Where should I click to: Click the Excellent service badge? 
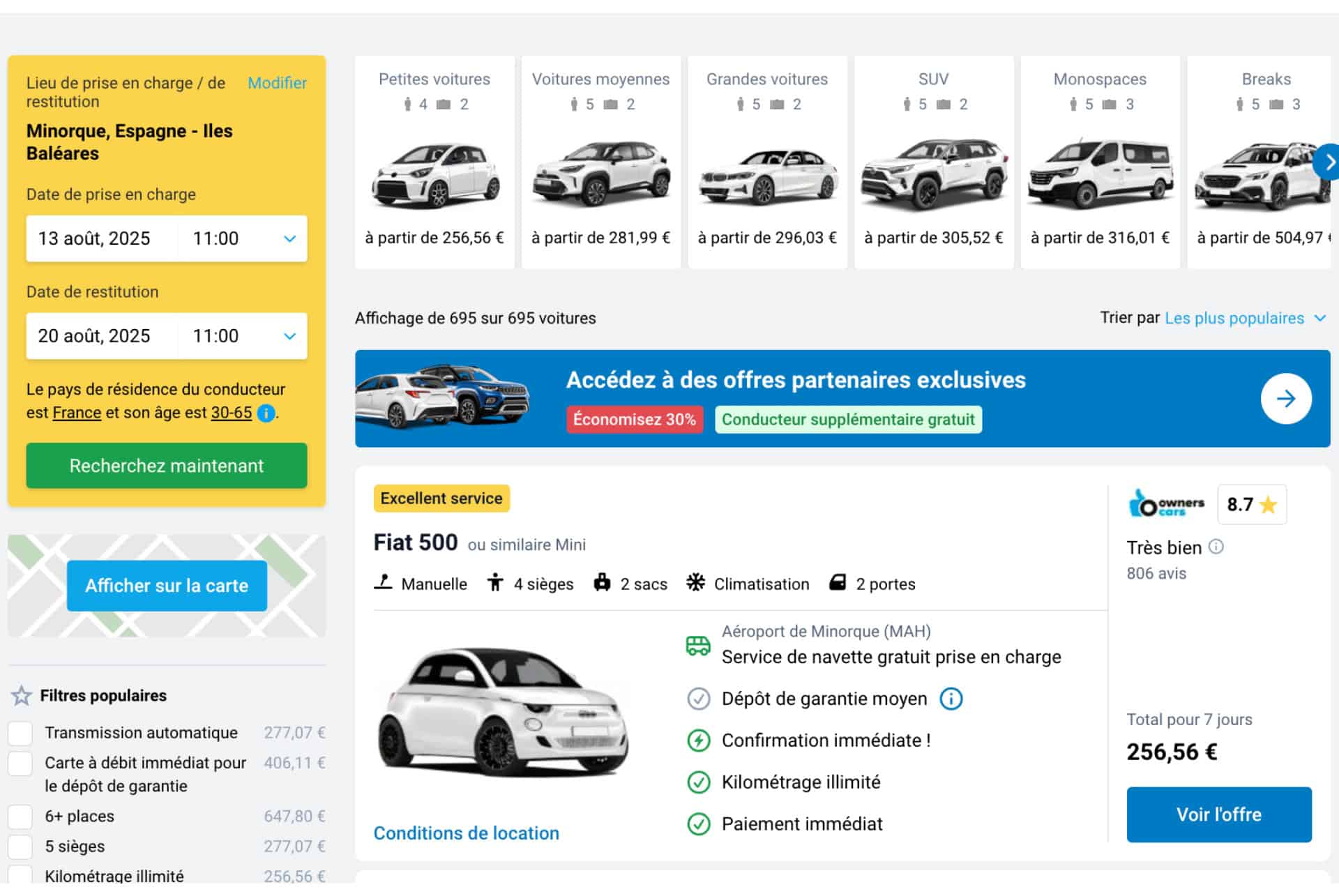click(x=441, y=499)
